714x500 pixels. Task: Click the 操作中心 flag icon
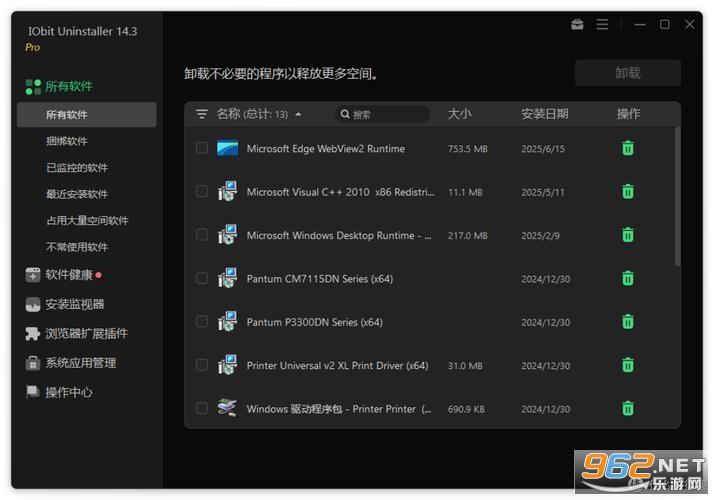pyautogui.click(x=33, y=392)
